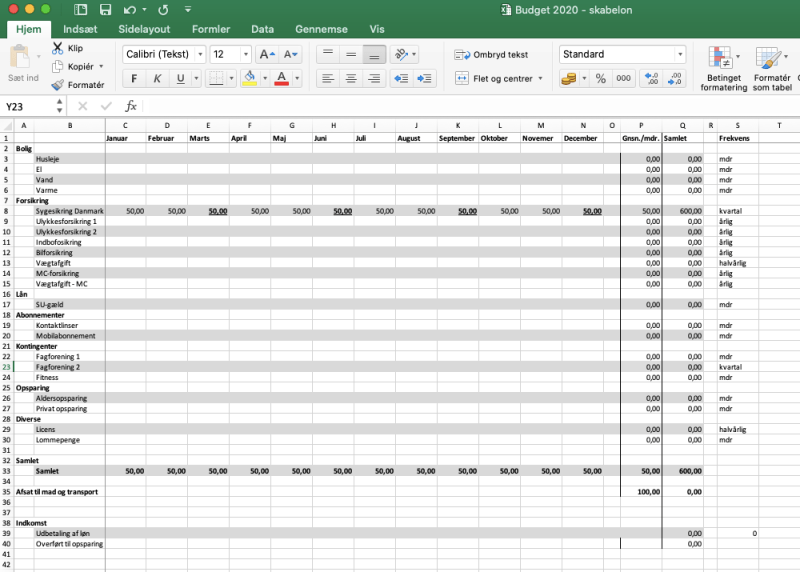Viewport: 800px width, 572px height.
Task: Open the Standard number format dropdown
Action: 623,54
